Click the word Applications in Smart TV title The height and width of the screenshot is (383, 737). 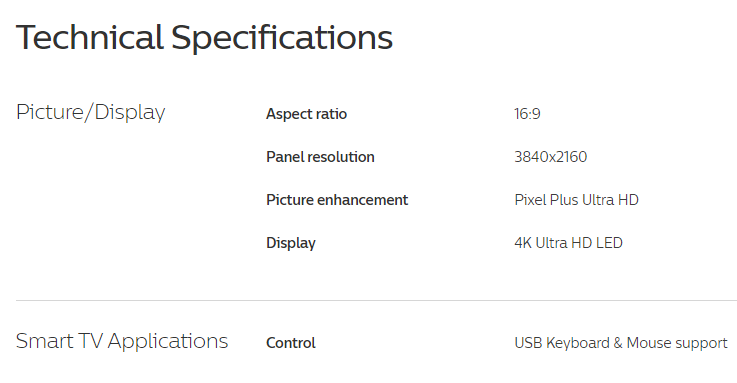click(168, 342)
